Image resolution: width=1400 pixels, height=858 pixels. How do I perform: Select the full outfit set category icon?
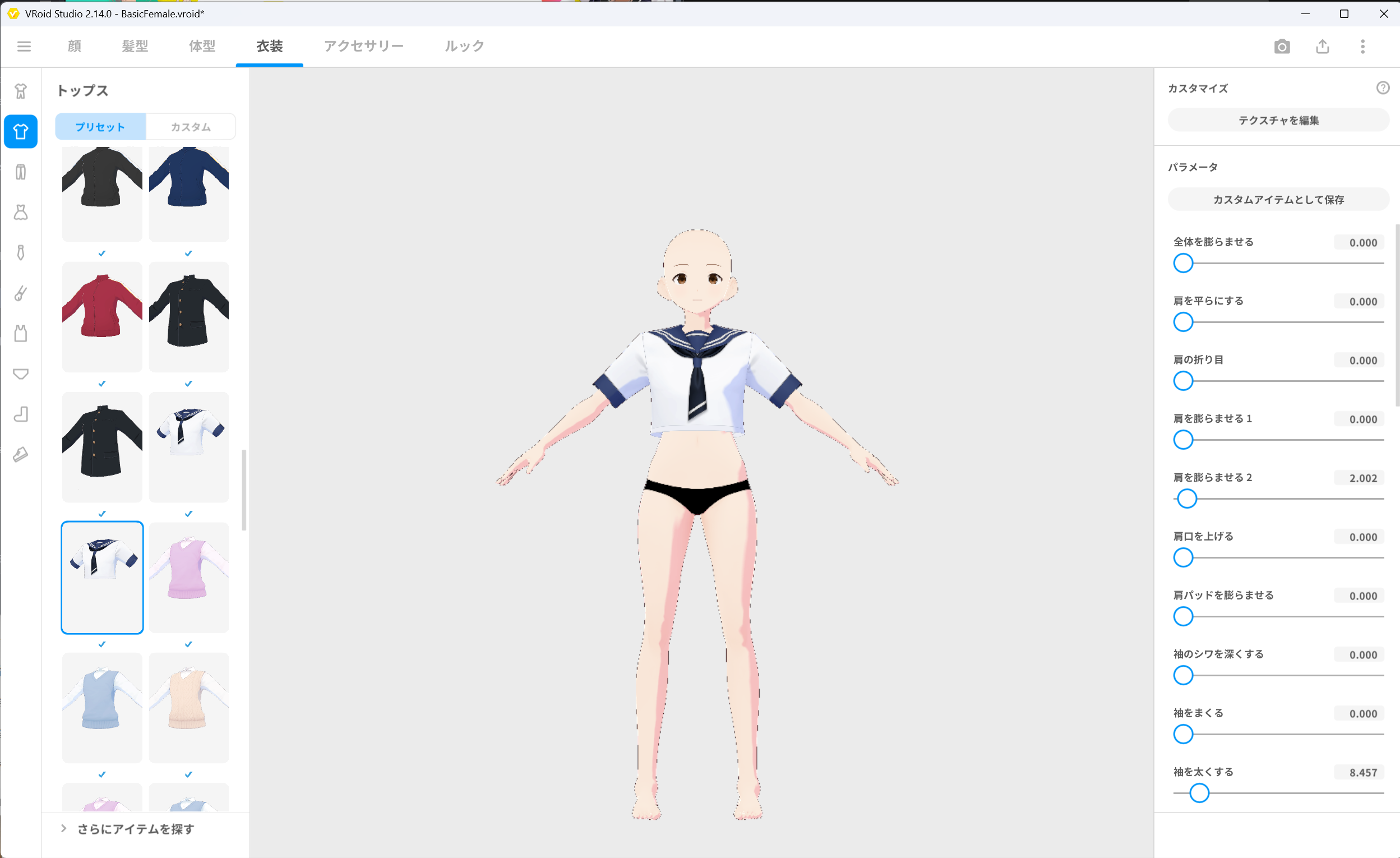tap(21, 91)
